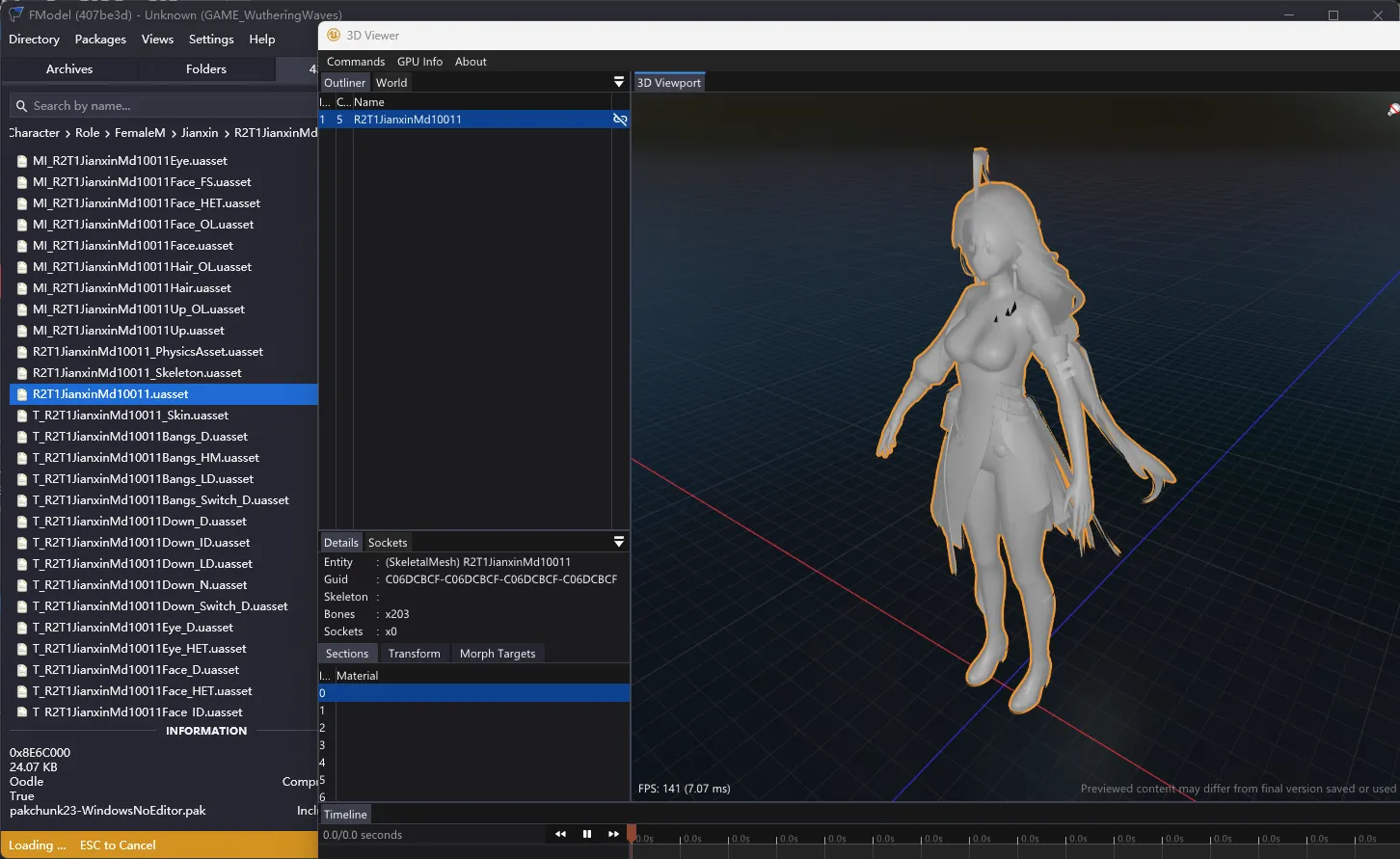Click the file icon of T_R2T1JianxinMd10011_Skin.uasset
Viewport: 1400px width, 859px height.
pos(22,416)
